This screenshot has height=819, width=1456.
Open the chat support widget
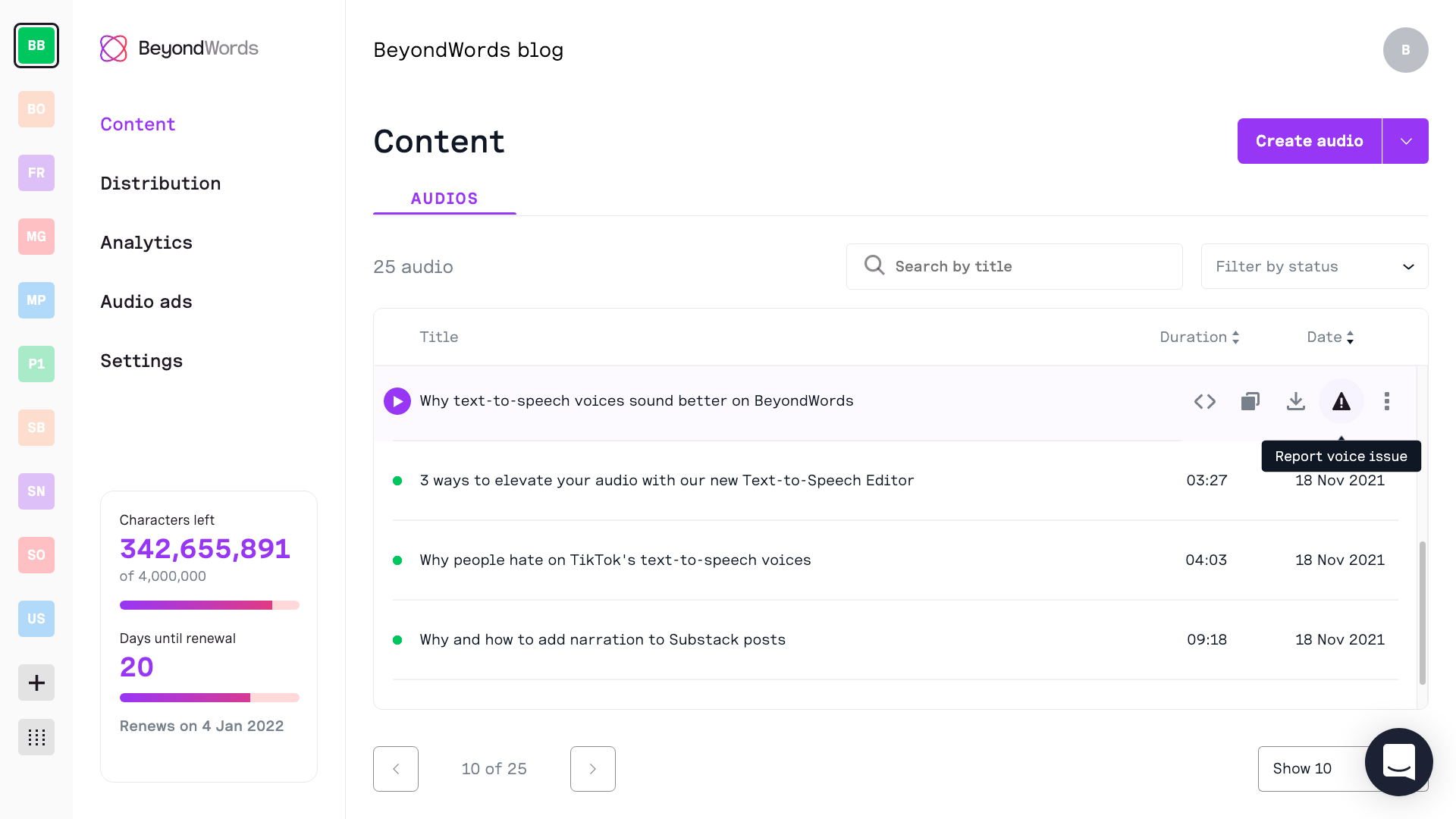click(x=1398, y=761)
